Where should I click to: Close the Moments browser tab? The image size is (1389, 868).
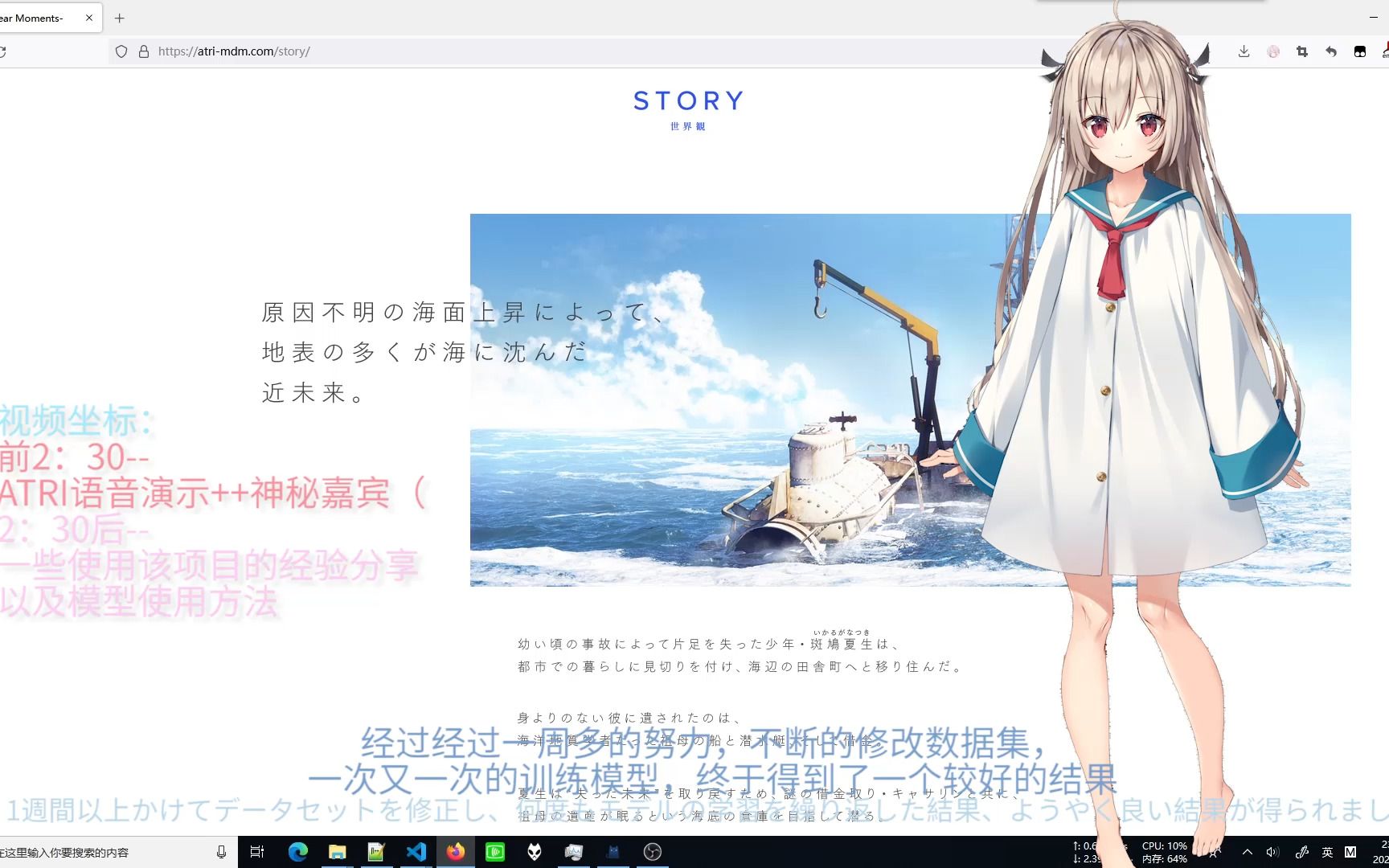click(x=89, y=18)
